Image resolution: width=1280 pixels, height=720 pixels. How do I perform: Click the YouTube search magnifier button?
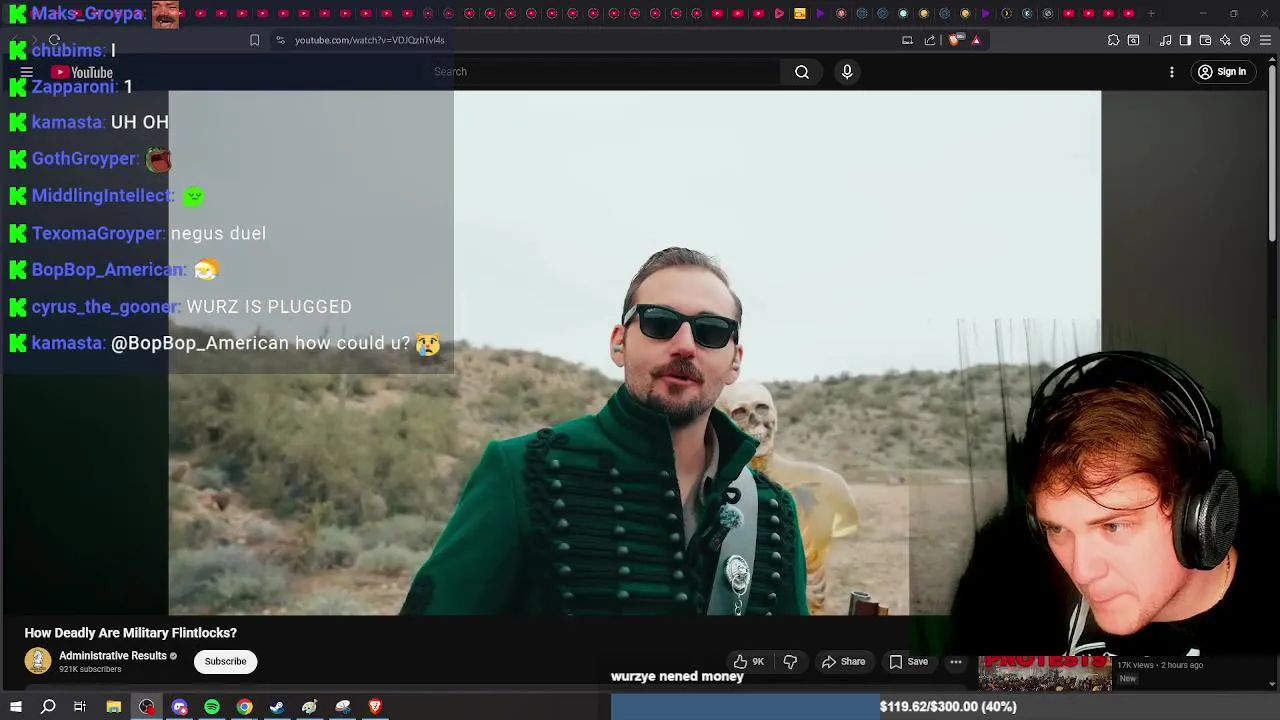(802, 72)
